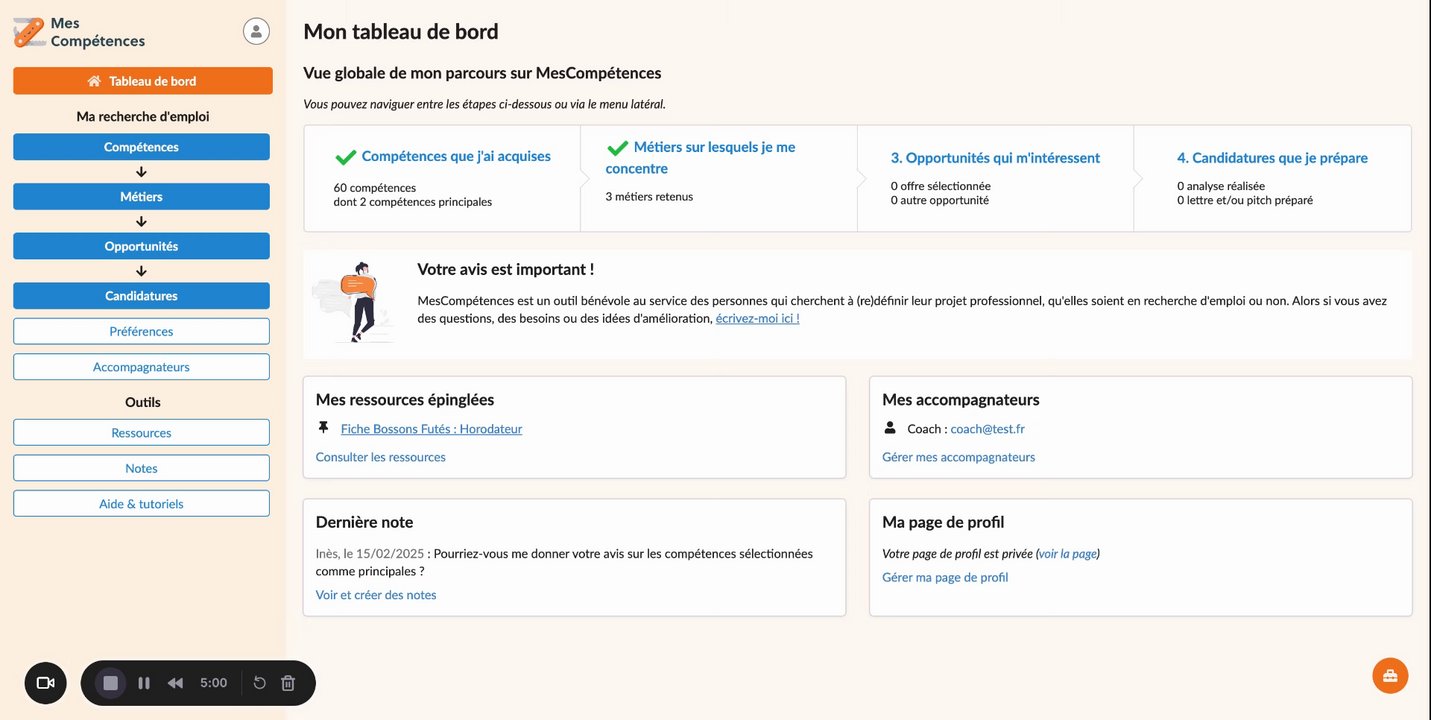Open the Métiers sidebar step

(x=141, y=197)
